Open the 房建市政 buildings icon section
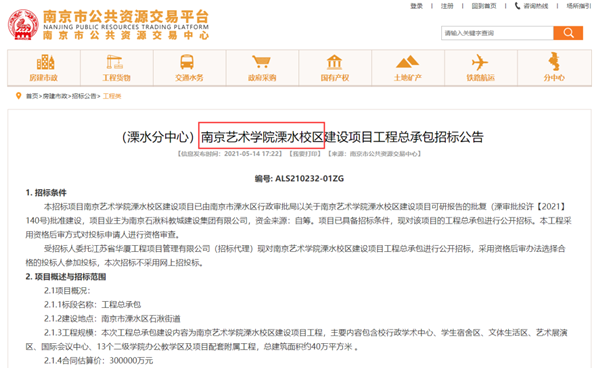 coord(44,68)
